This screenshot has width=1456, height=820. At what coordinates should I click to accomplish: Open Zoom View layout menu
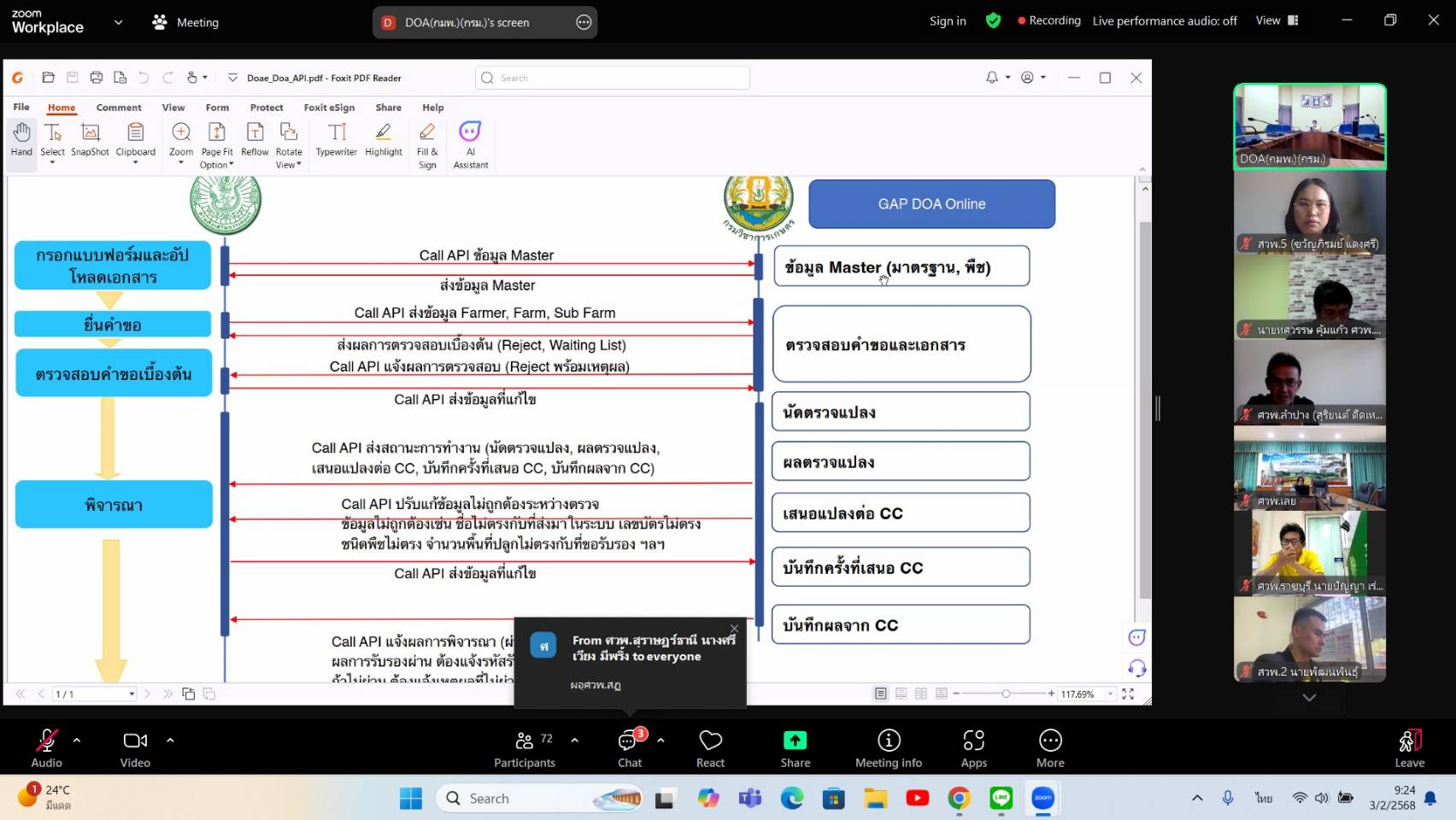click(x=1277, y=20)
